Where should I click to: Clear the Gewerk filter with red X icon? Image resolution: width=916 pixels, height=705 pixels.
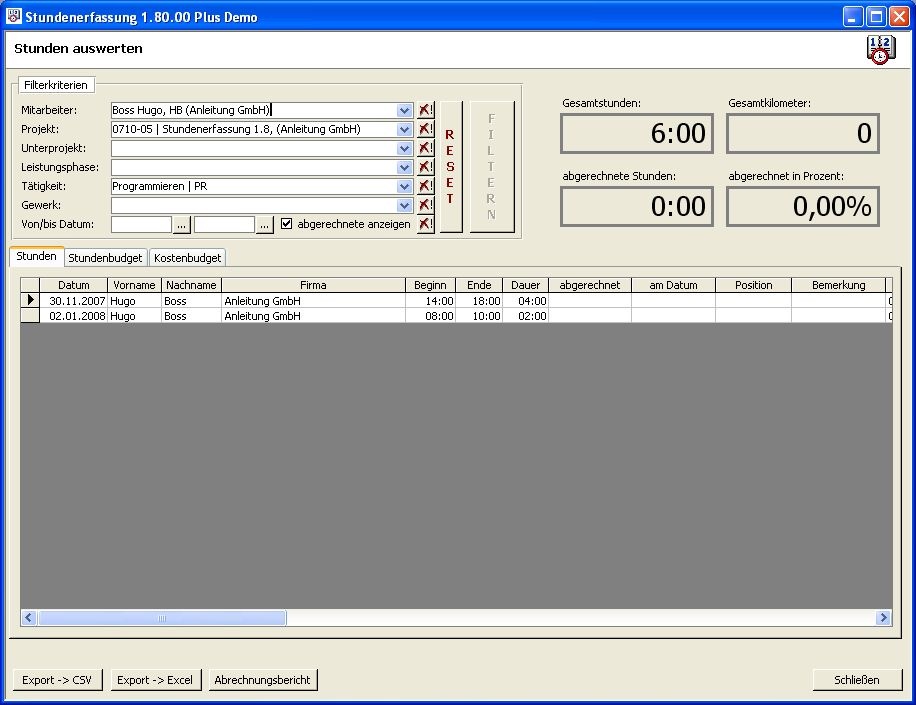tap(426, 206)
